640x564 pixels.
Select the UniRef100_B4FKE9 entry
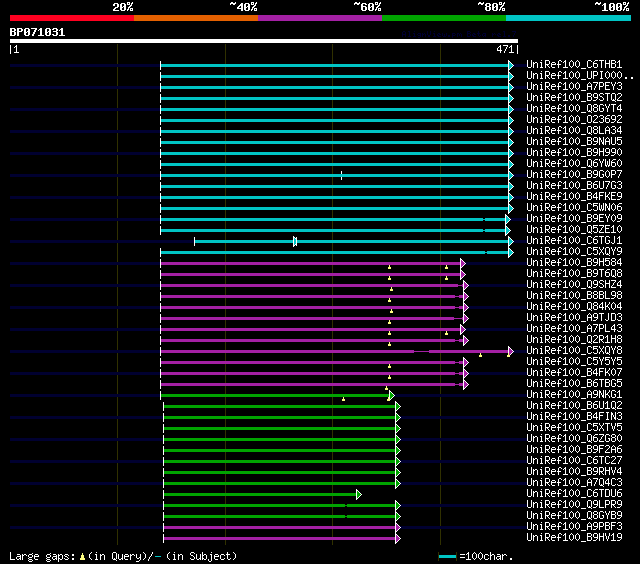(574, 196)
